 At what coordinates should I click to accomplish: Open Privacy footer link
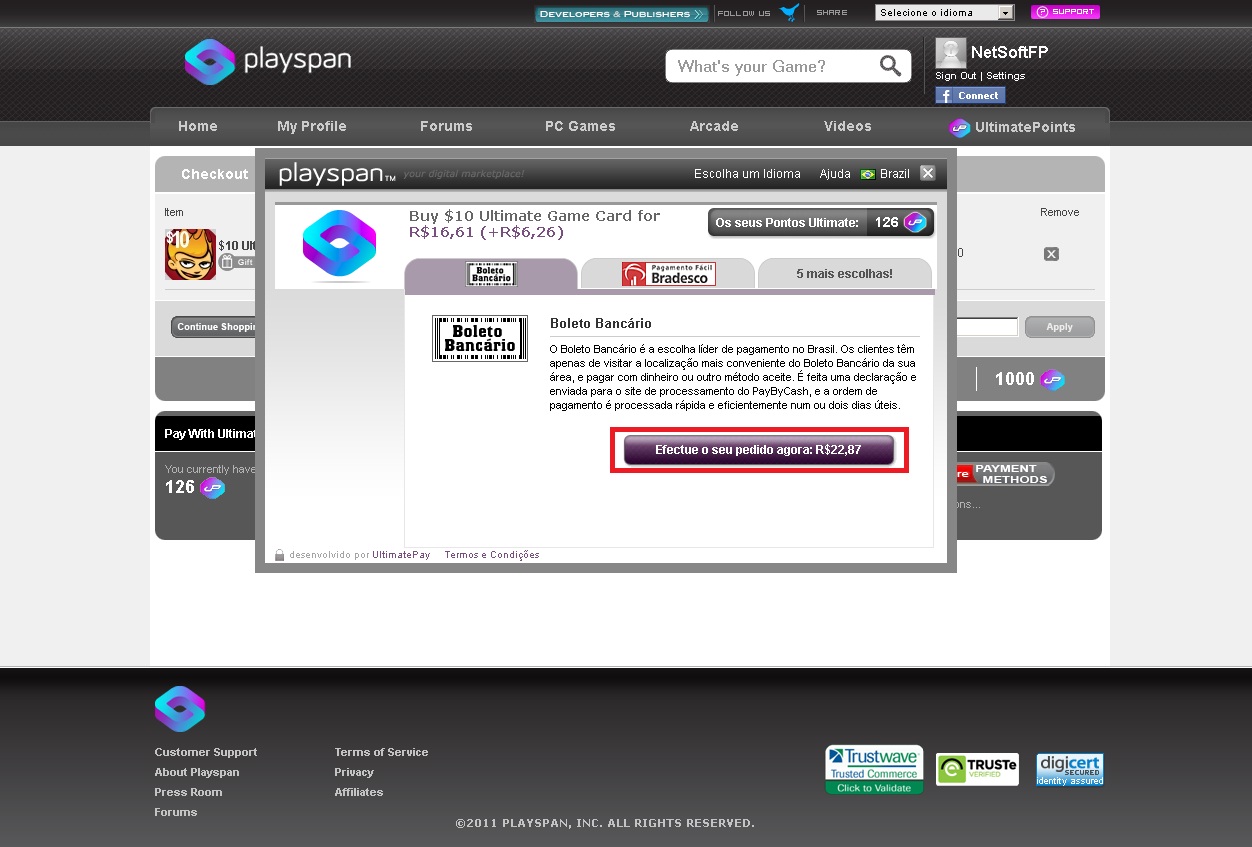click(x=354, y=772)
